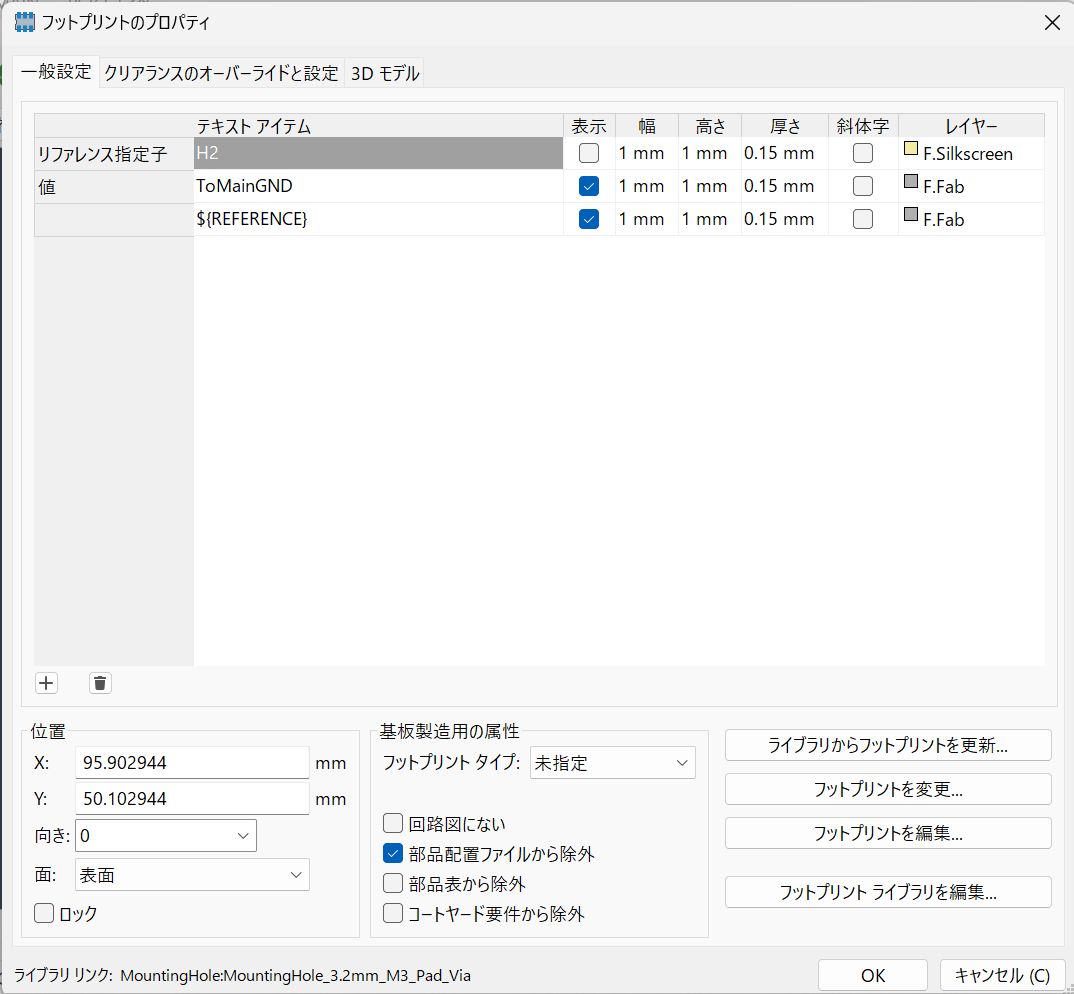This screenshot has height=994, width=1074.
Task: Click the 表示 column header
Action: (x=589, y=125)
